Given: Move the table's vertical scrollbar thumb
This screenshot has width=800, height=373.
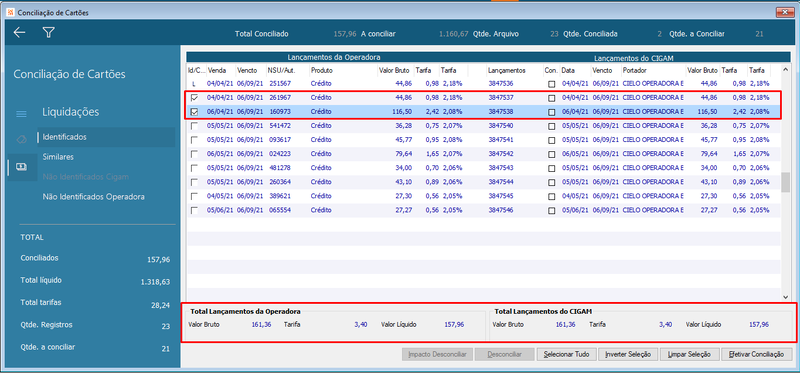Looking at the screenshot, I should pos(786,182).
